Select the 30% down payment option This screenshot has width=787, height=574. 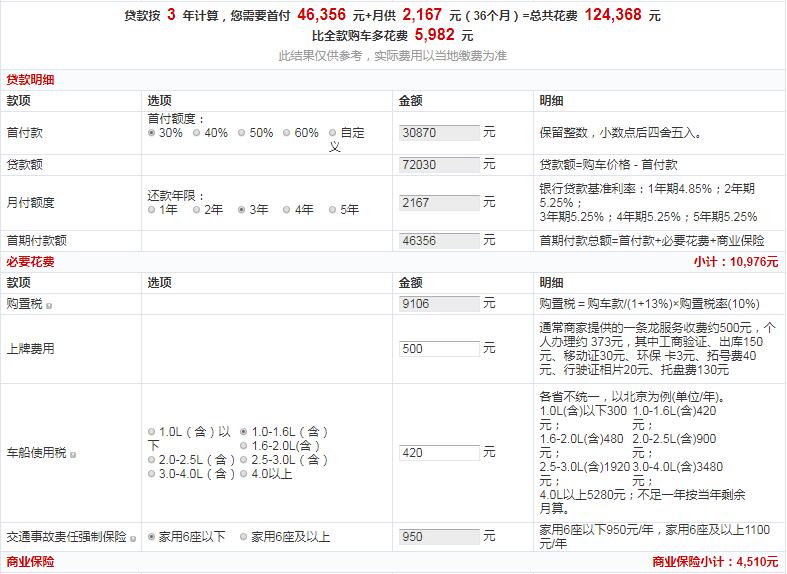click(152, 133)
